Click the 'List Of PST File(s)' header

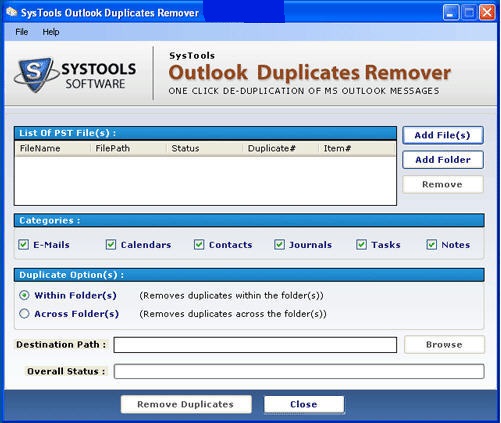pyautogui.click(x=205, y=133)
